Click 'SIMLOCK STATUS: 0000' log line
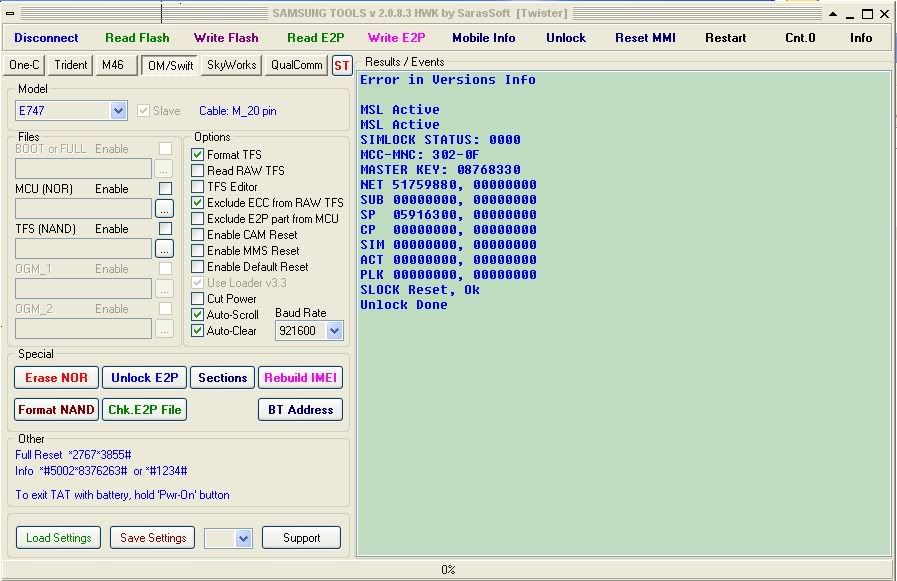Viewport: 897px width, 581px height. 440,140
